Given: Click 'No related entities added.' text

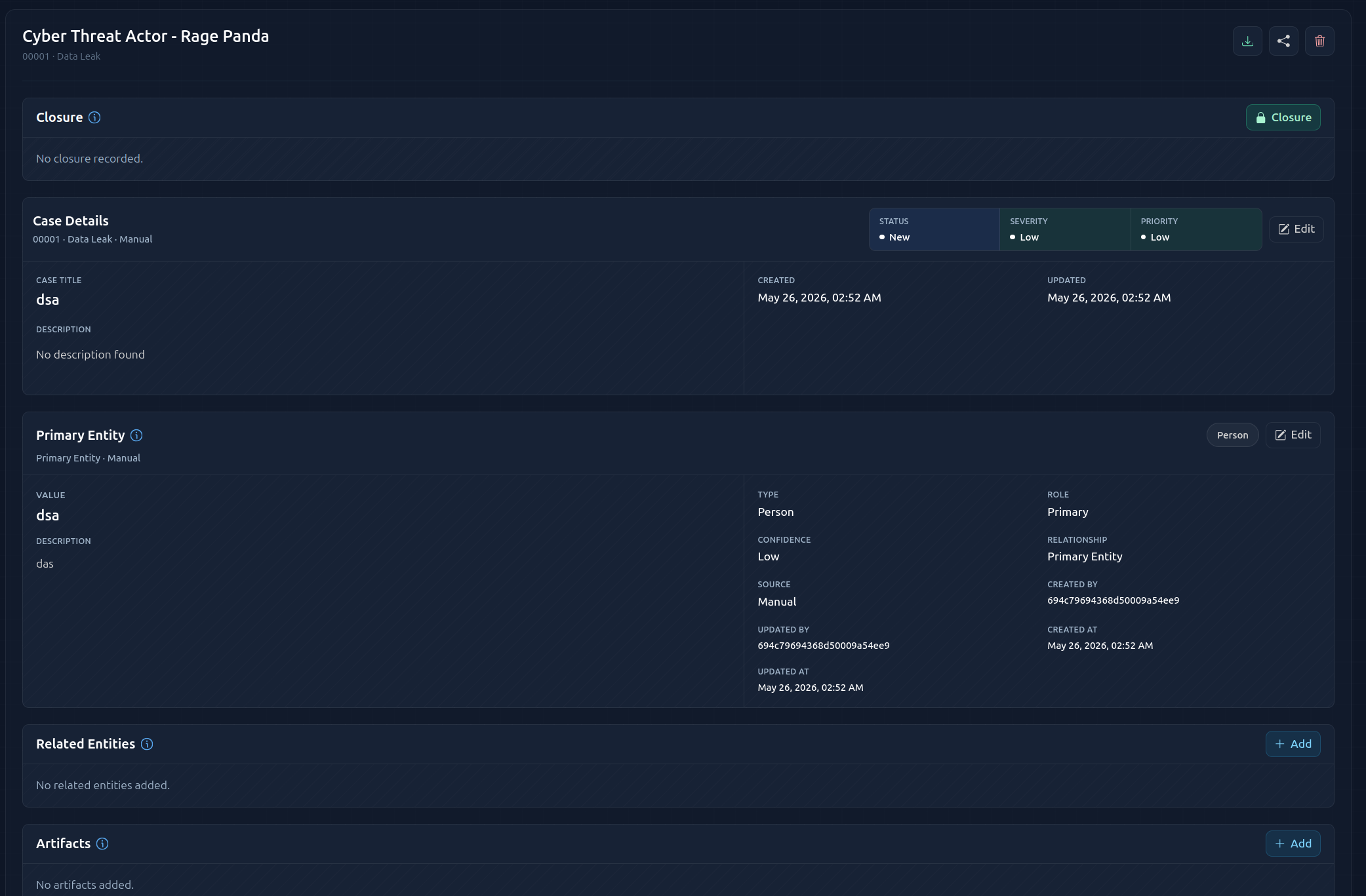Looking at the screenshot, I should (x=102, y=785).
